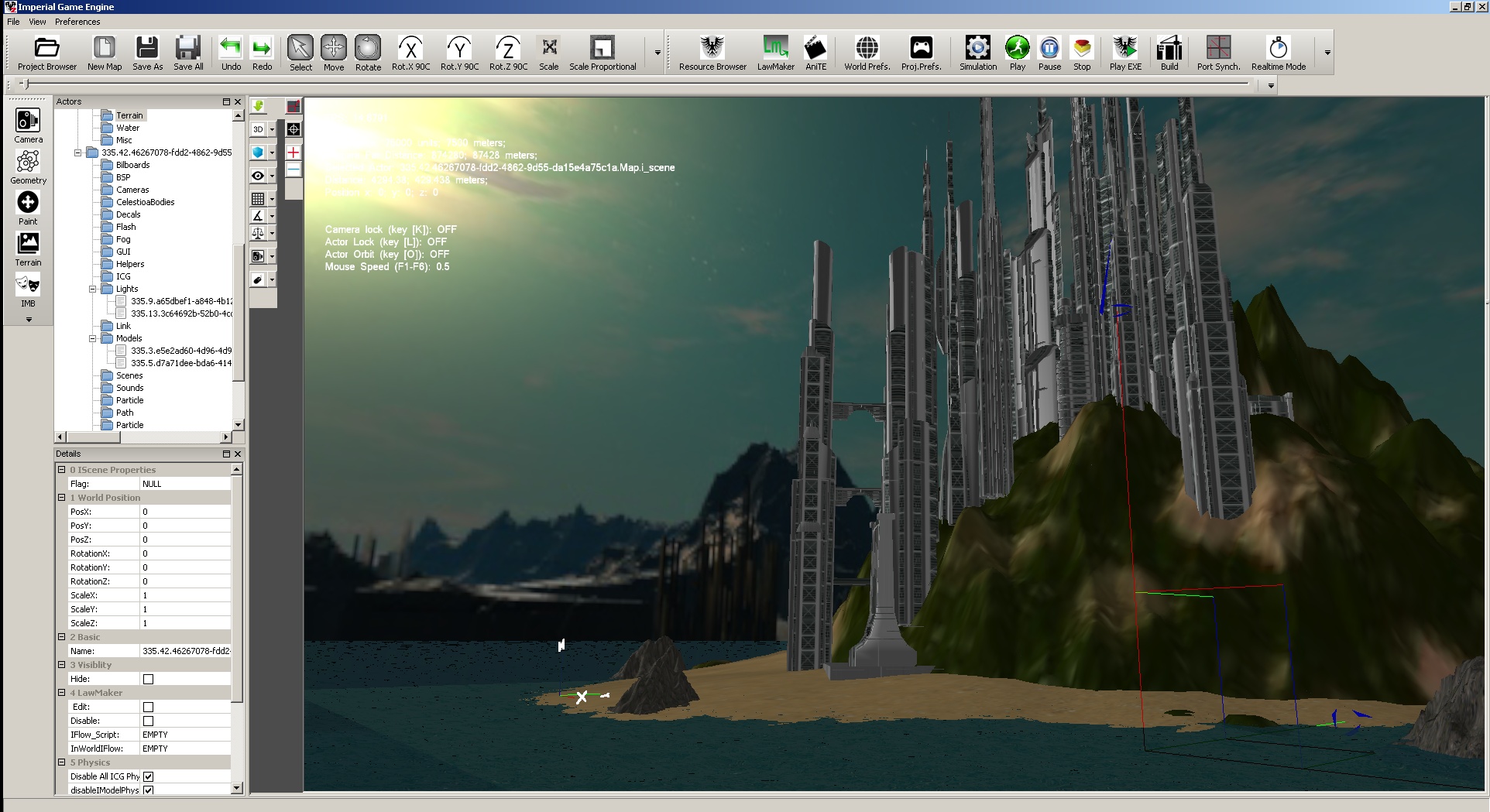Screen dimensions: 1490x812
Task: Open the File menu
Action: tap(13, 22)
